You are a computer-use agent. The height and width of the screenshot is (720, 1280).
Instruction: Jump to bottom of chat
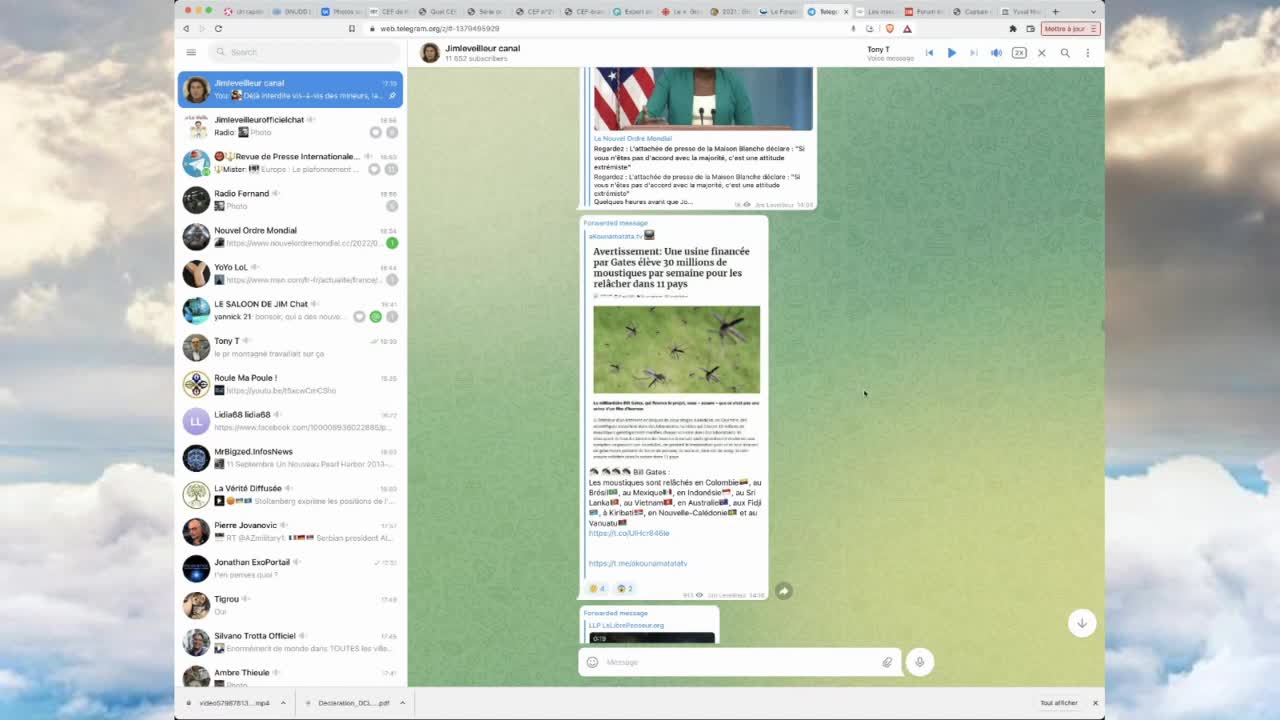pos(1081,623)
